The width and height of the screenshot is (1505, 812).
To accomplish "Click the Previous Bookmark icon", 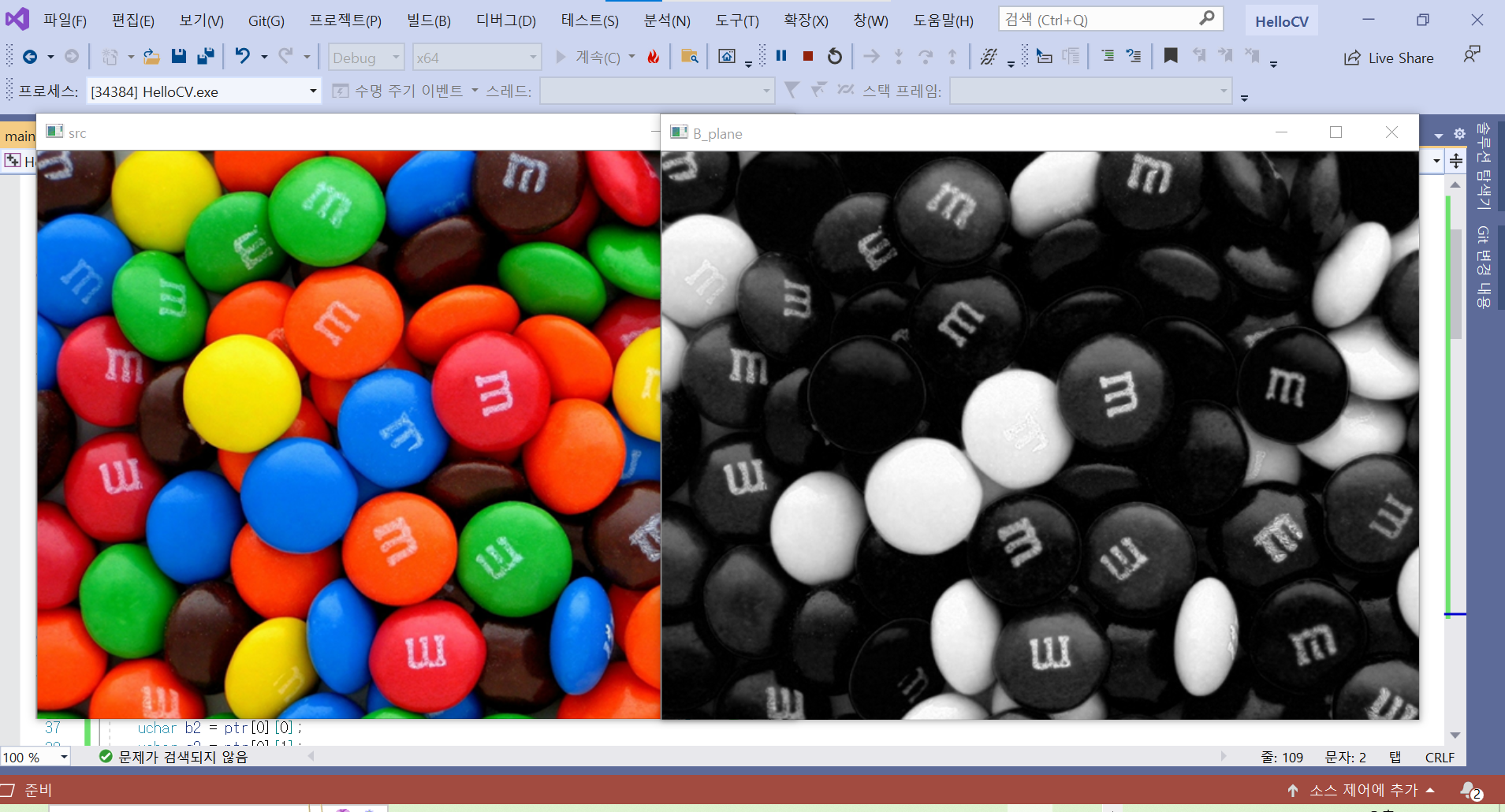I will point(1199,56).
